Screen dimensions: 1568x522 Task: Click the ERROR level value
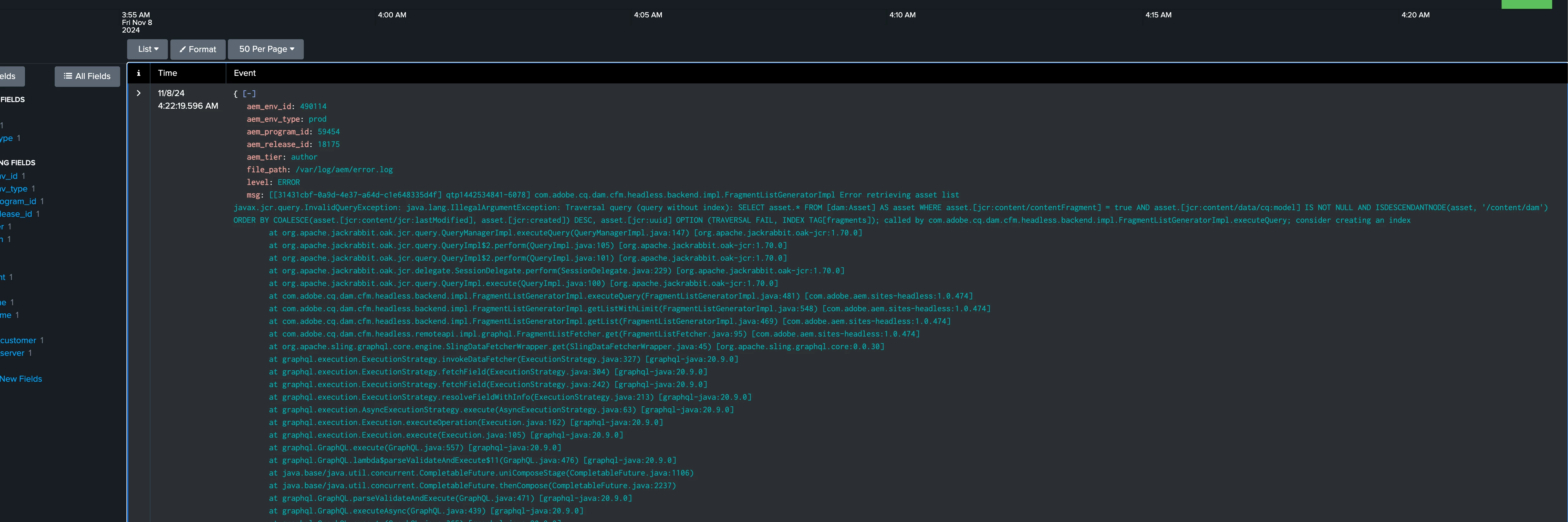(x=289, y=183)
